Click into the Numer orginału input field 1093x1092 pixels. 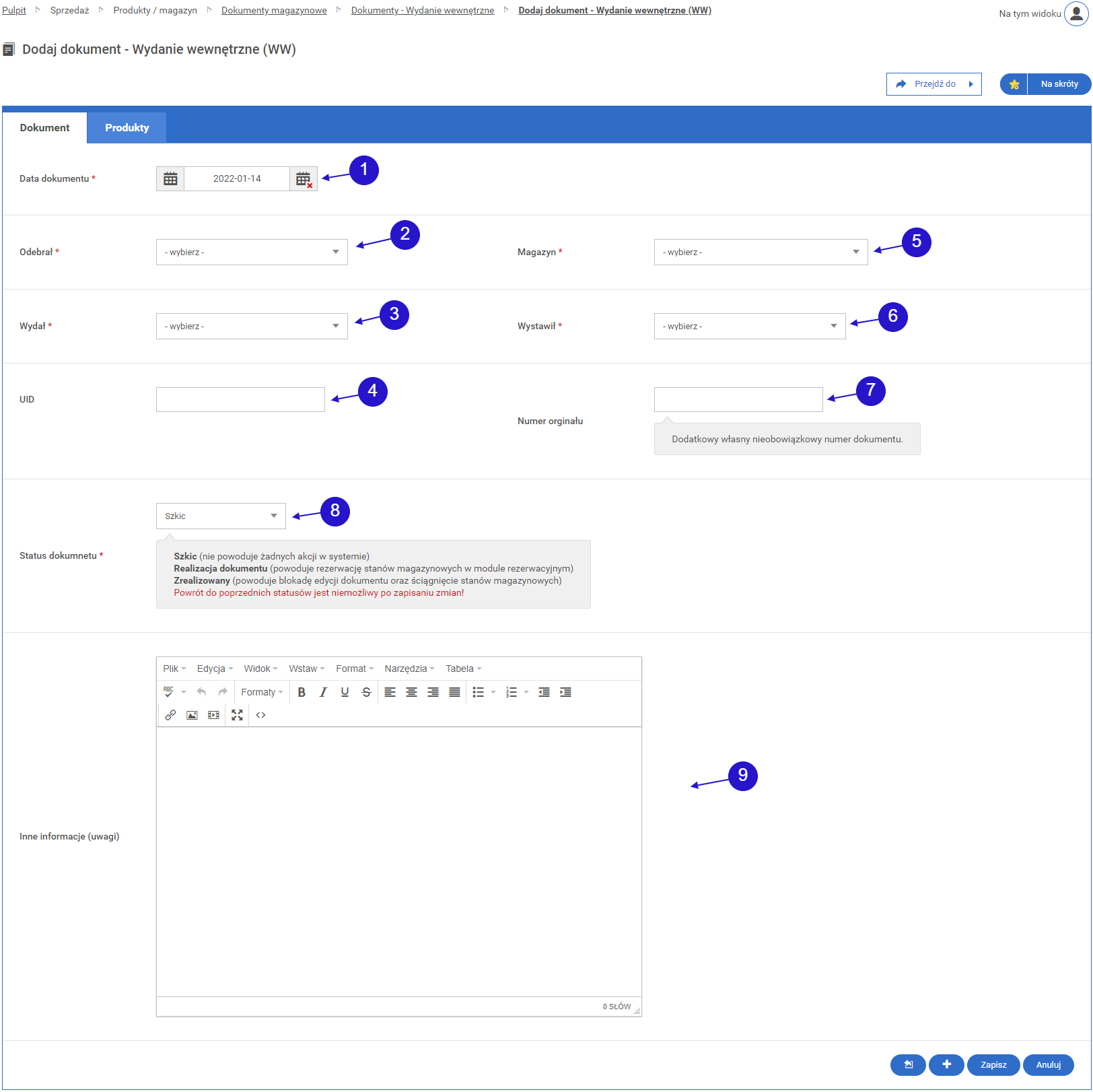tap(738, 400)
